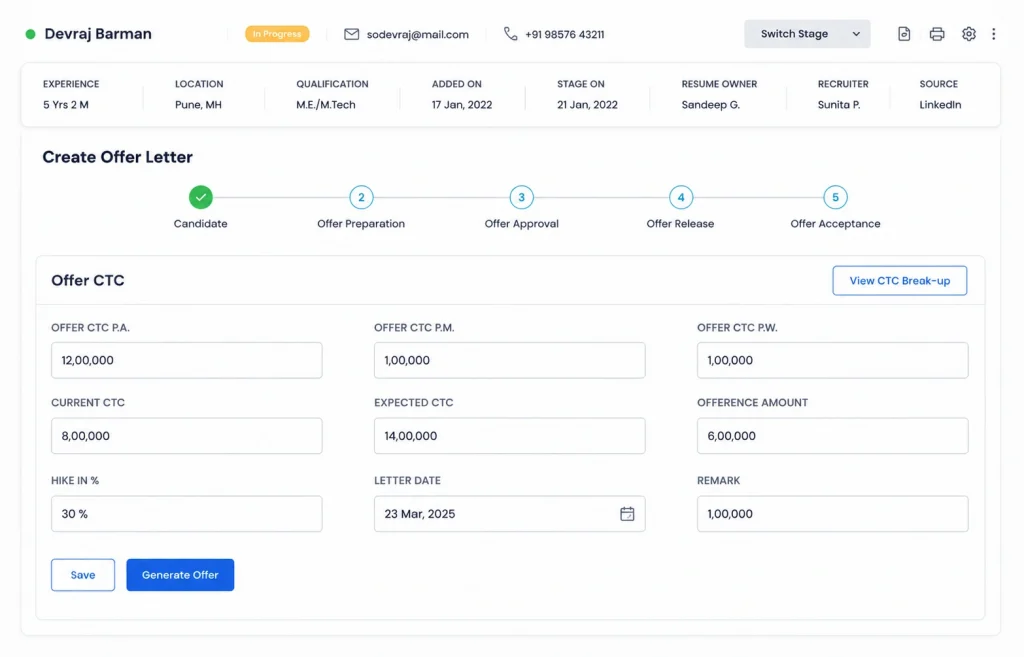Click the Save button
The height and width of the screenshot is (657, 1024).
[83, 575]
